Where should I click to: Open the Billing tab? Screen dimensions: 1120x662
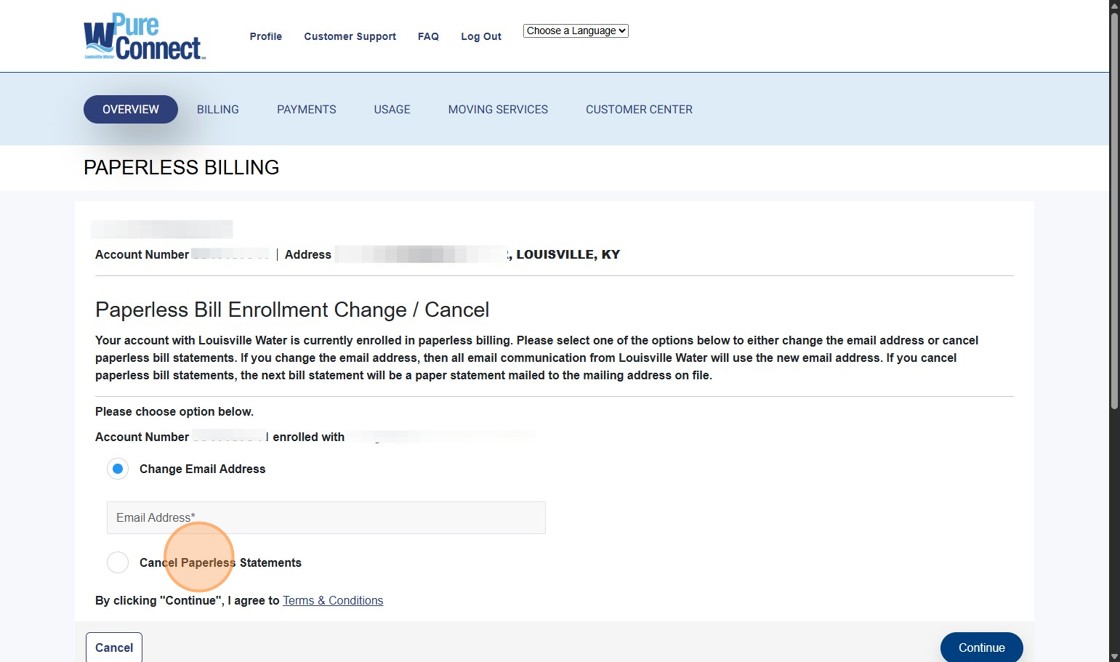[x=218, y=110]
